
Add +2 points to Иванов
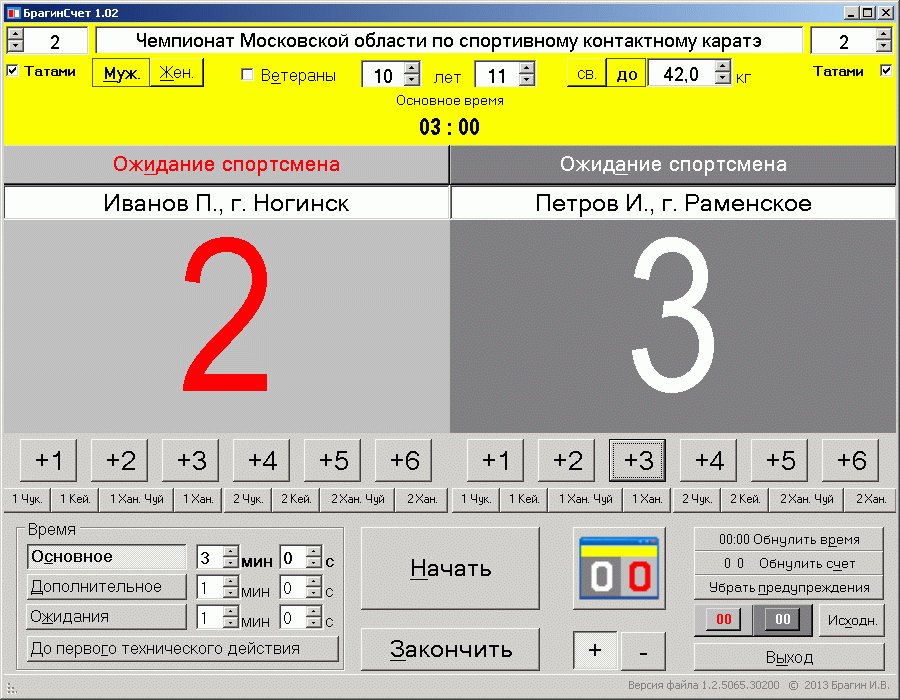[x=119, y=460]
